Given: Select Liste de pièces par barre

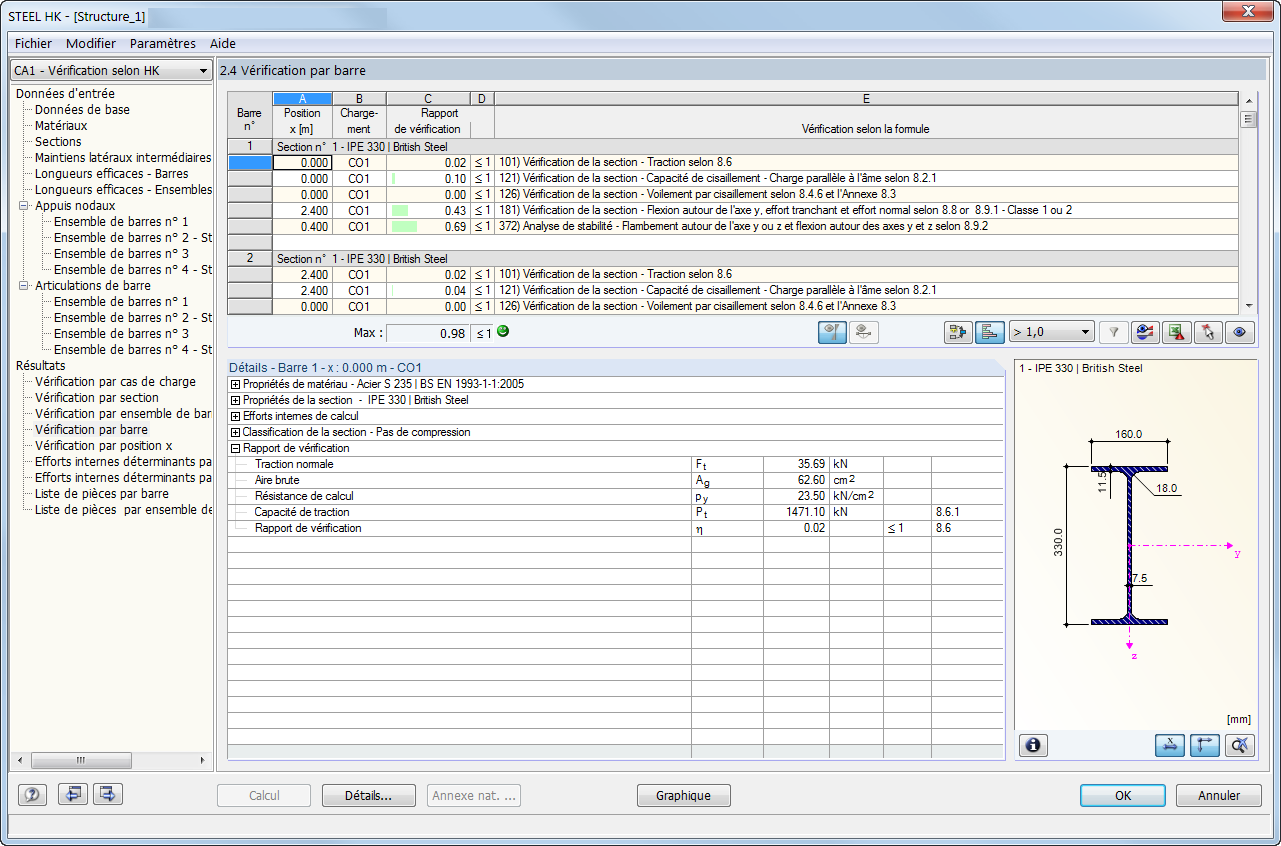Looking at the screenshot, I should pos(102,494).
